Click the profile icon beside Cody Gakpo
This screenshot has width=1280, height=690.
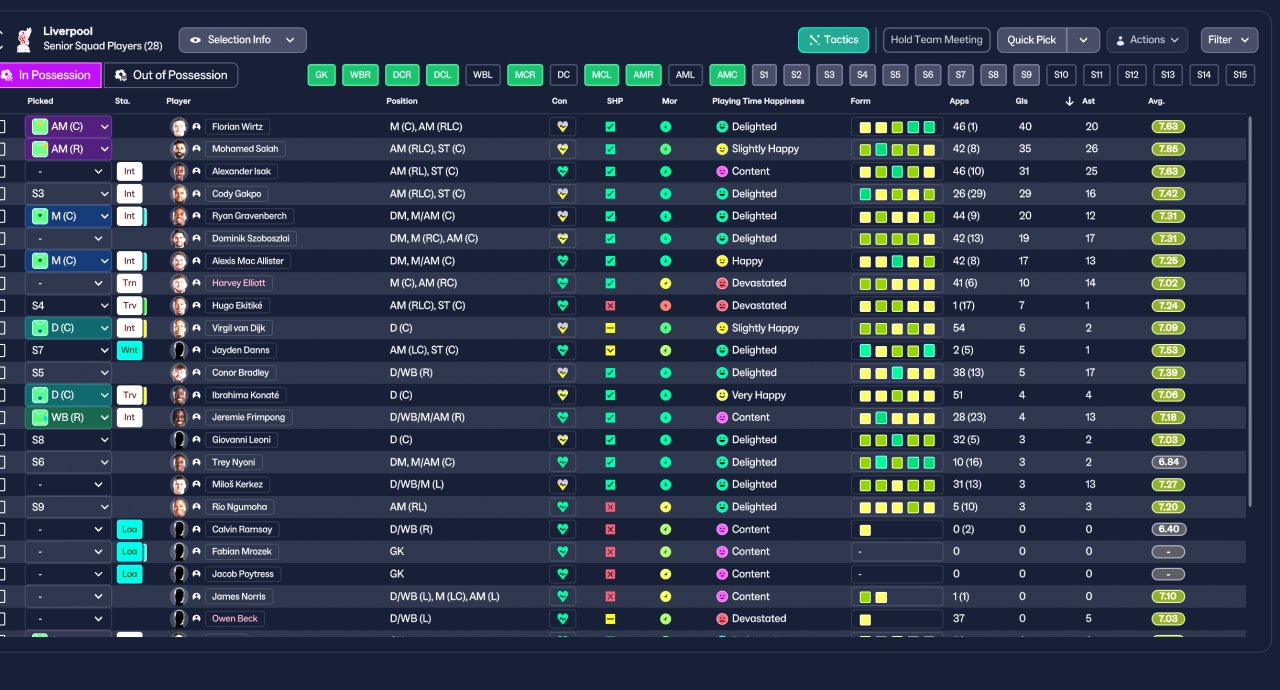click(197, 194)
